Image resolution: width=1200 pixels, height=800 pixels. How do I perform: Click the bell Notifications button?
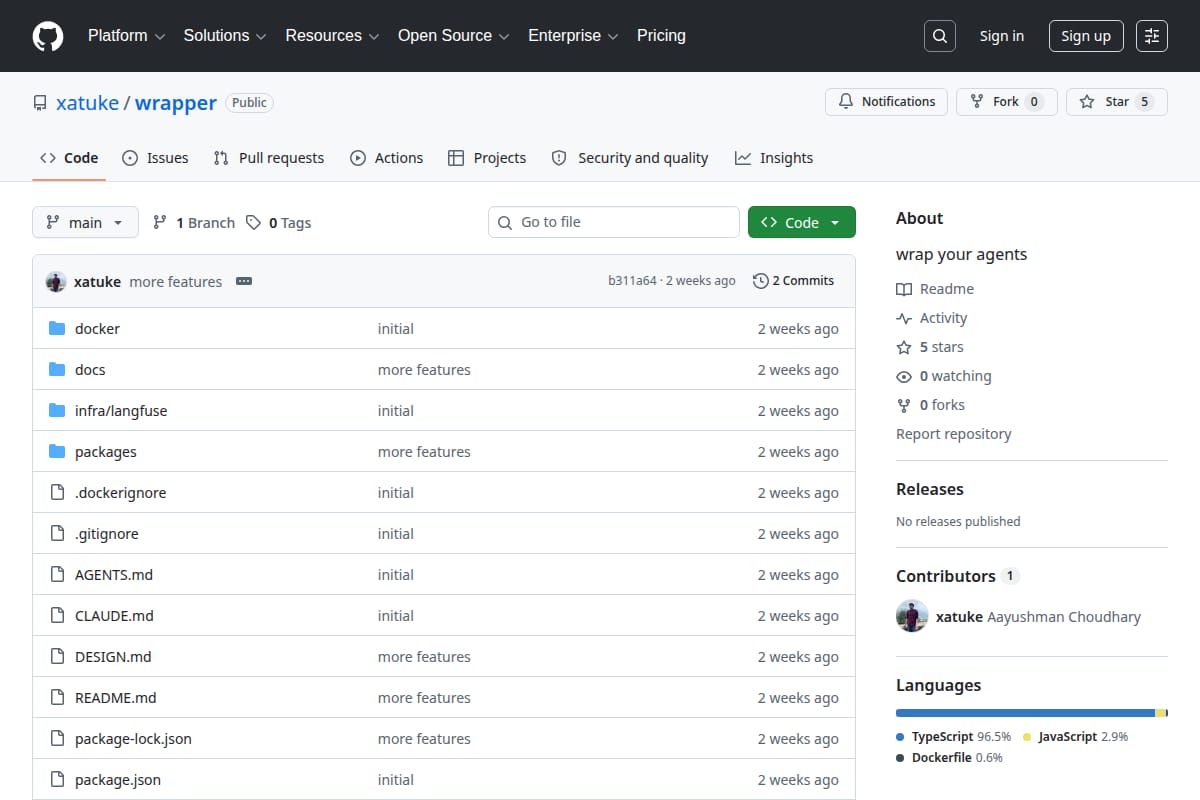click(x=886, y=102)
